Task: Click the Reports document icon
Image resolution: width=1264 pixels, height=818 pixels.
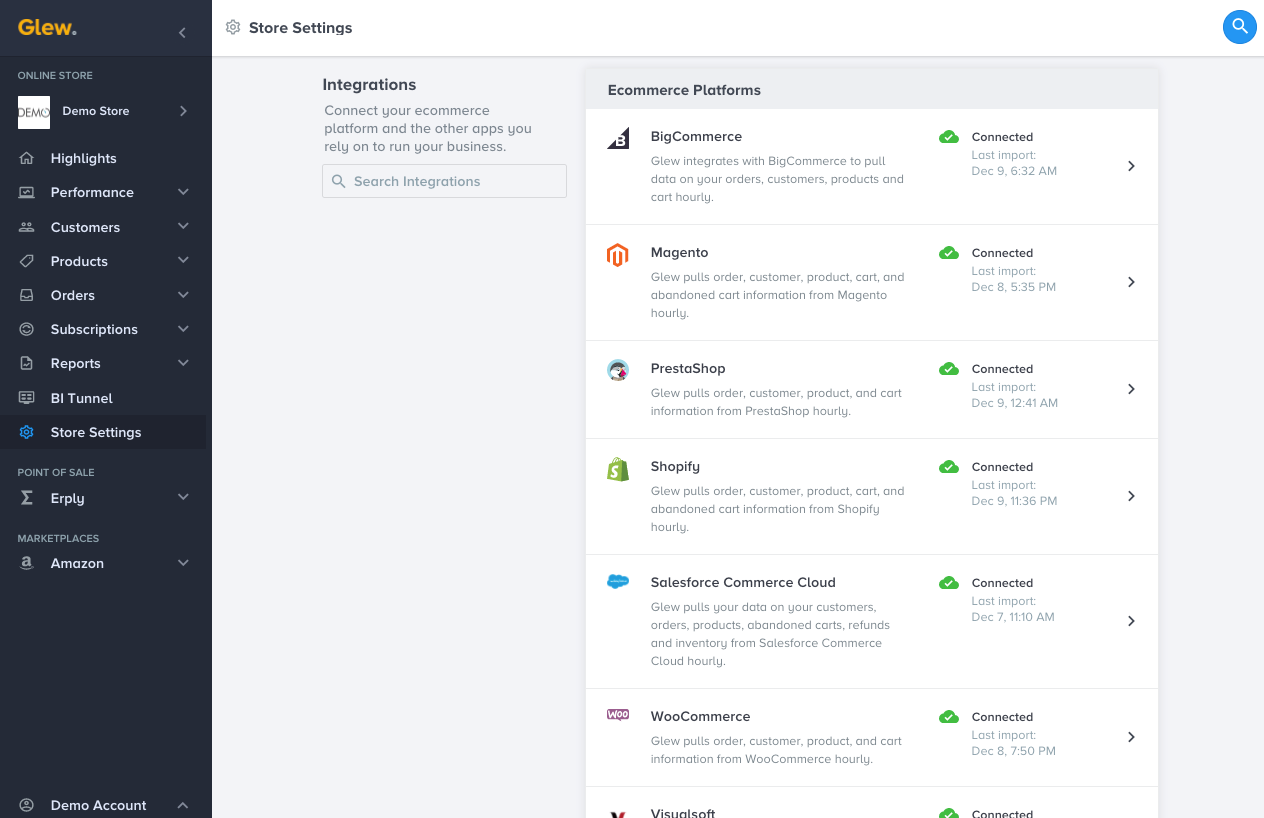Action: (x=27, y=363)
